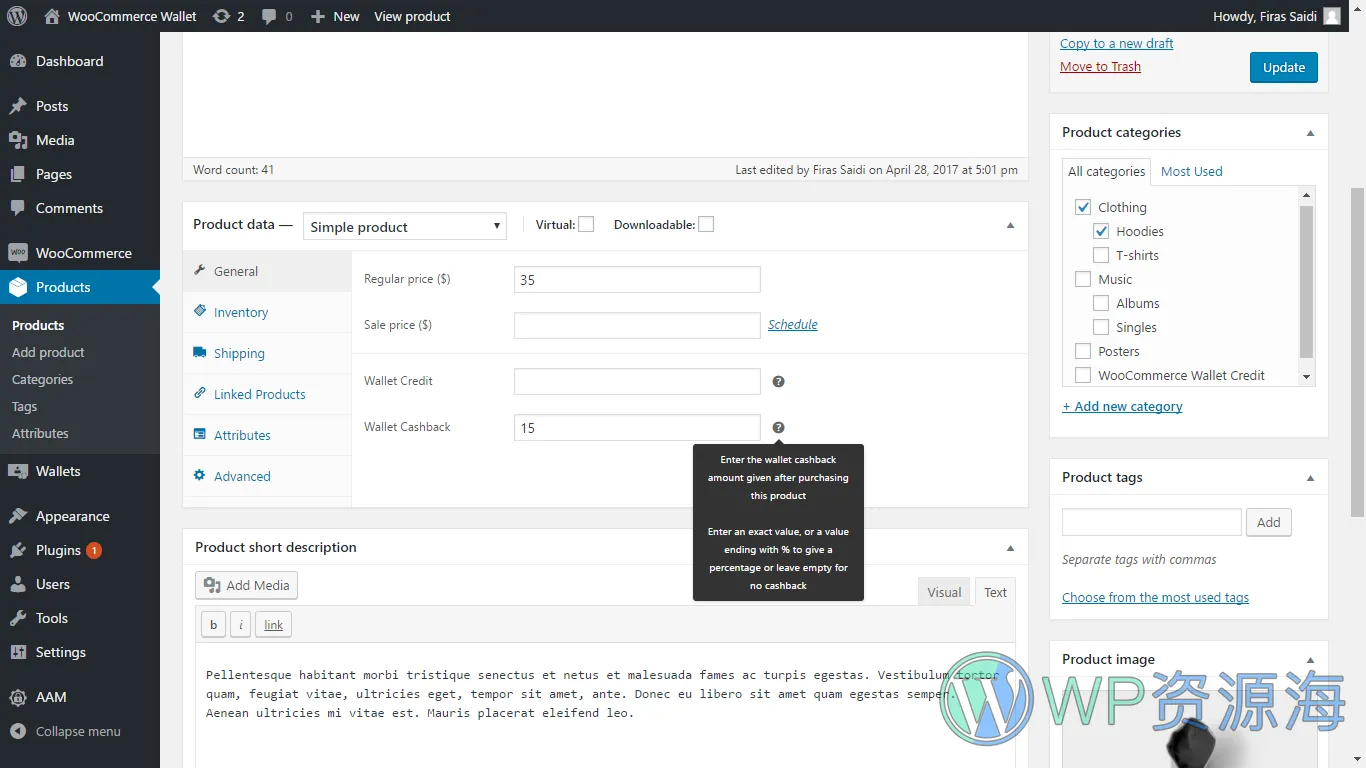The image size is (1366, 768).
Task: Open the updates icon showing 2
Action: [221, 16]
